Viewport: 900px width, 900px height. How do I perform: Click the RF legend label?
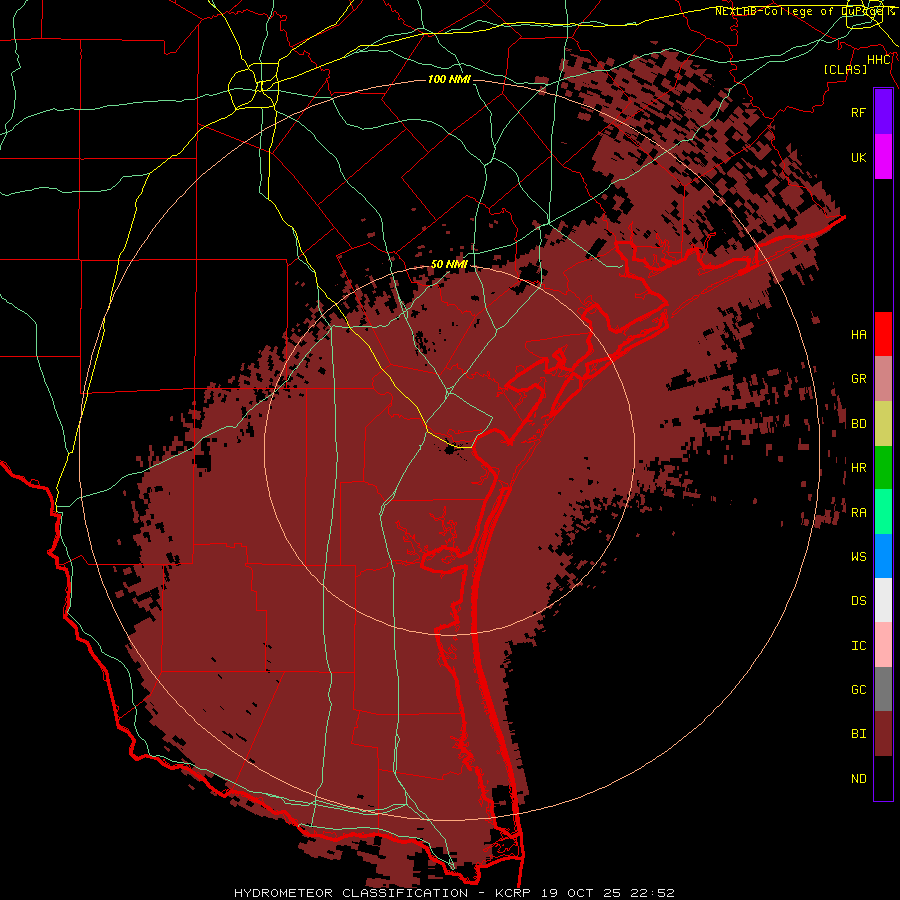pyautogui.click(x=858, y=112)
